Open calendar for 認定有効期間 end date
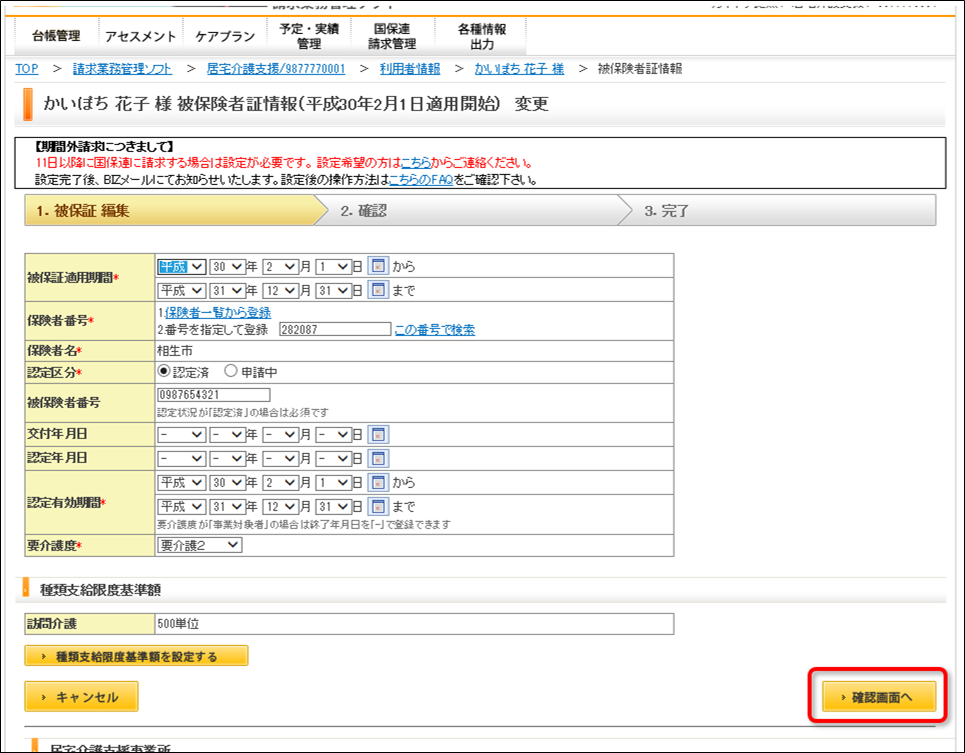The width and height of the screenshot is (965, 753). pyautogui.click(x=378, y=506)
